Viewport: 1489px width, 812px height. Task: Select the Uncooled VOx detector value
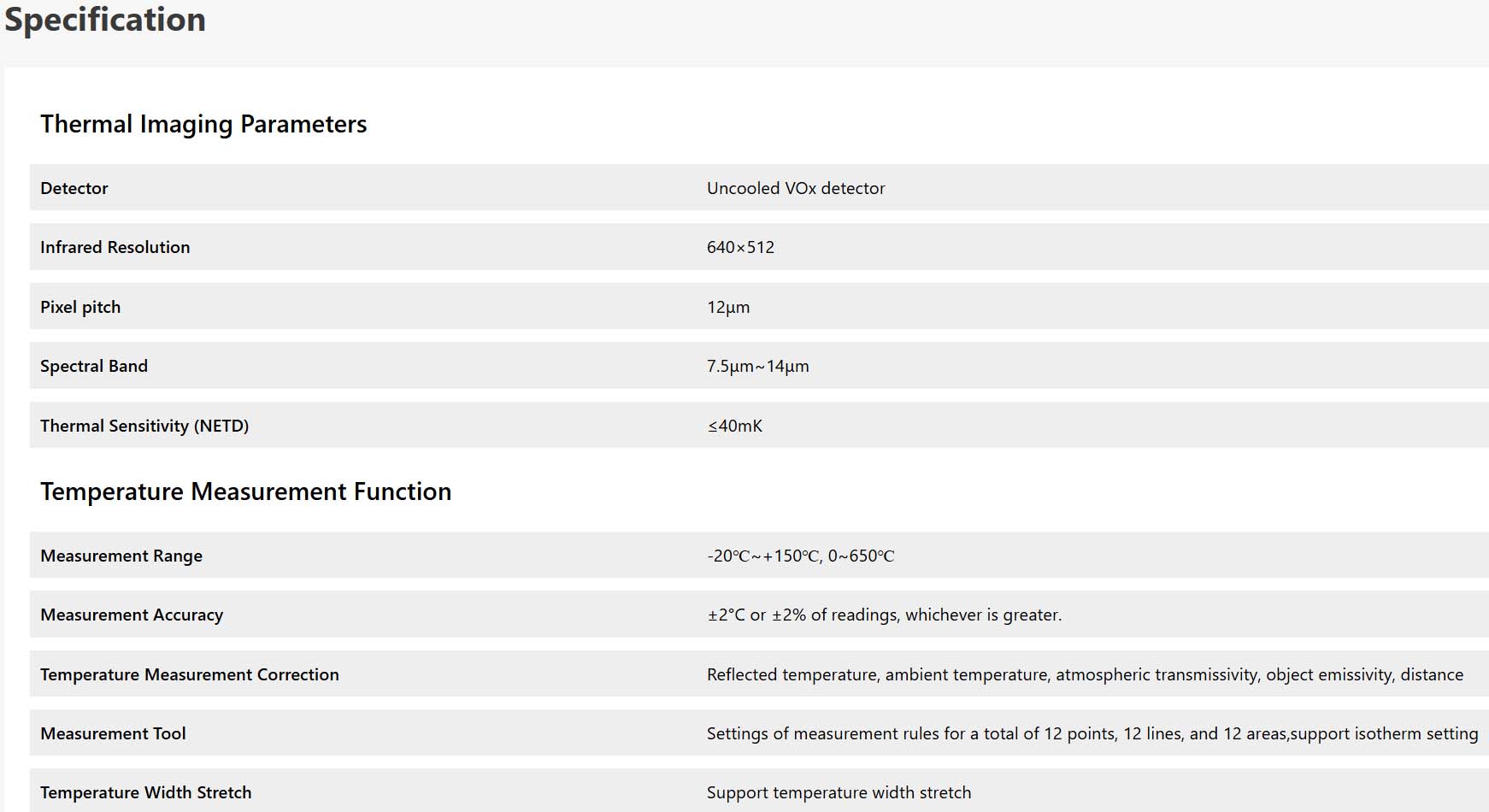coord(796,188)
